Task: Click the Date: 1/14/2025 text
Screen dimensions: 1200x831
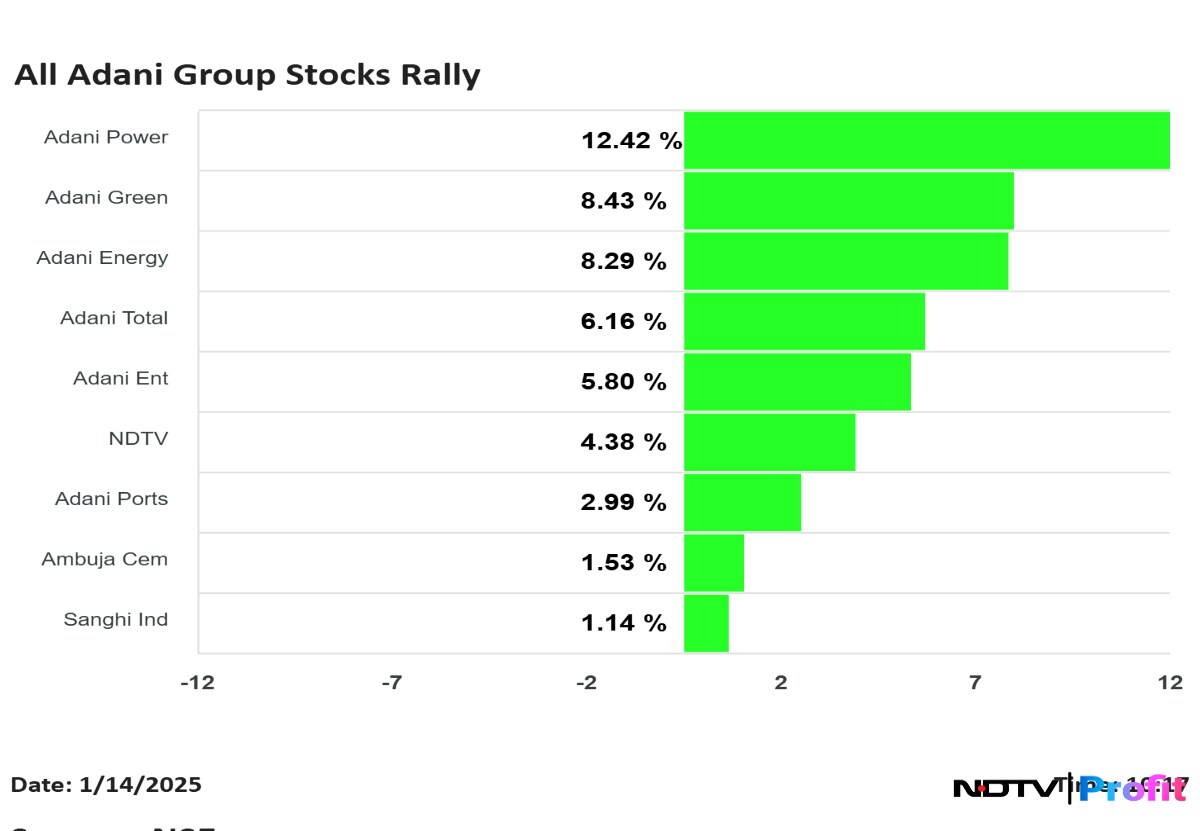Action: click(106, 785)
